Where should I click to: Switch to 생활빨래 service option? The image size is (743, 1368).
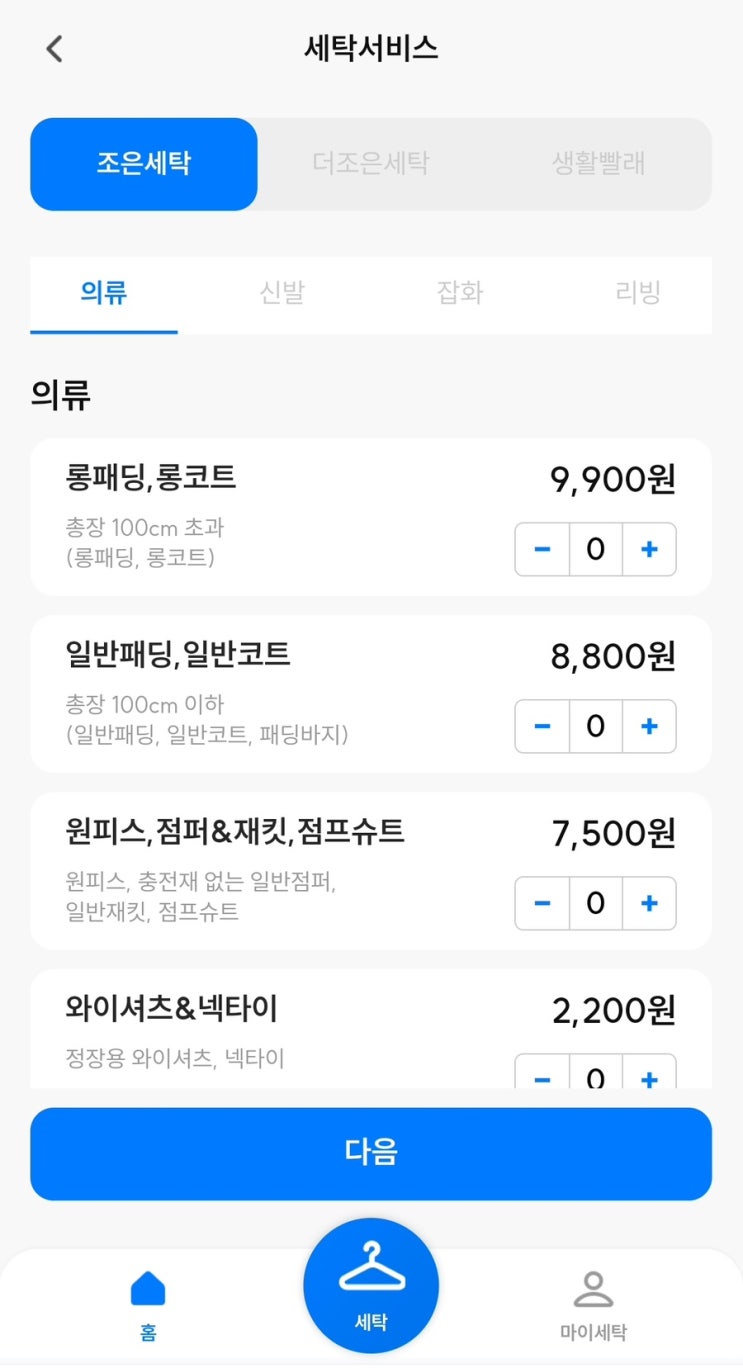598,164
